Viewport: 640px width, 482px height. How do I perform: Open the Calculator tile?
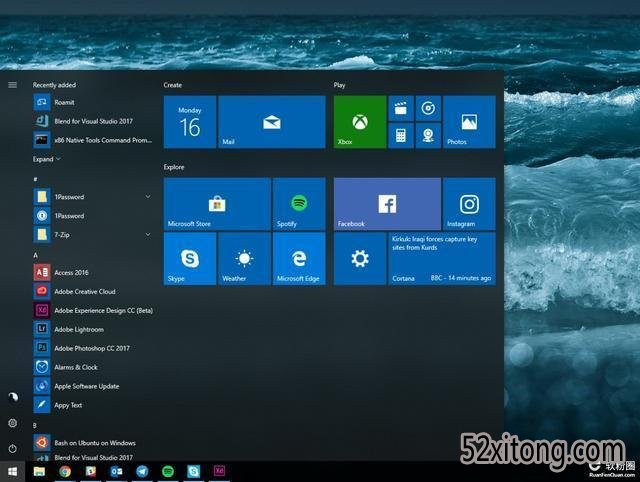(401, 135)
